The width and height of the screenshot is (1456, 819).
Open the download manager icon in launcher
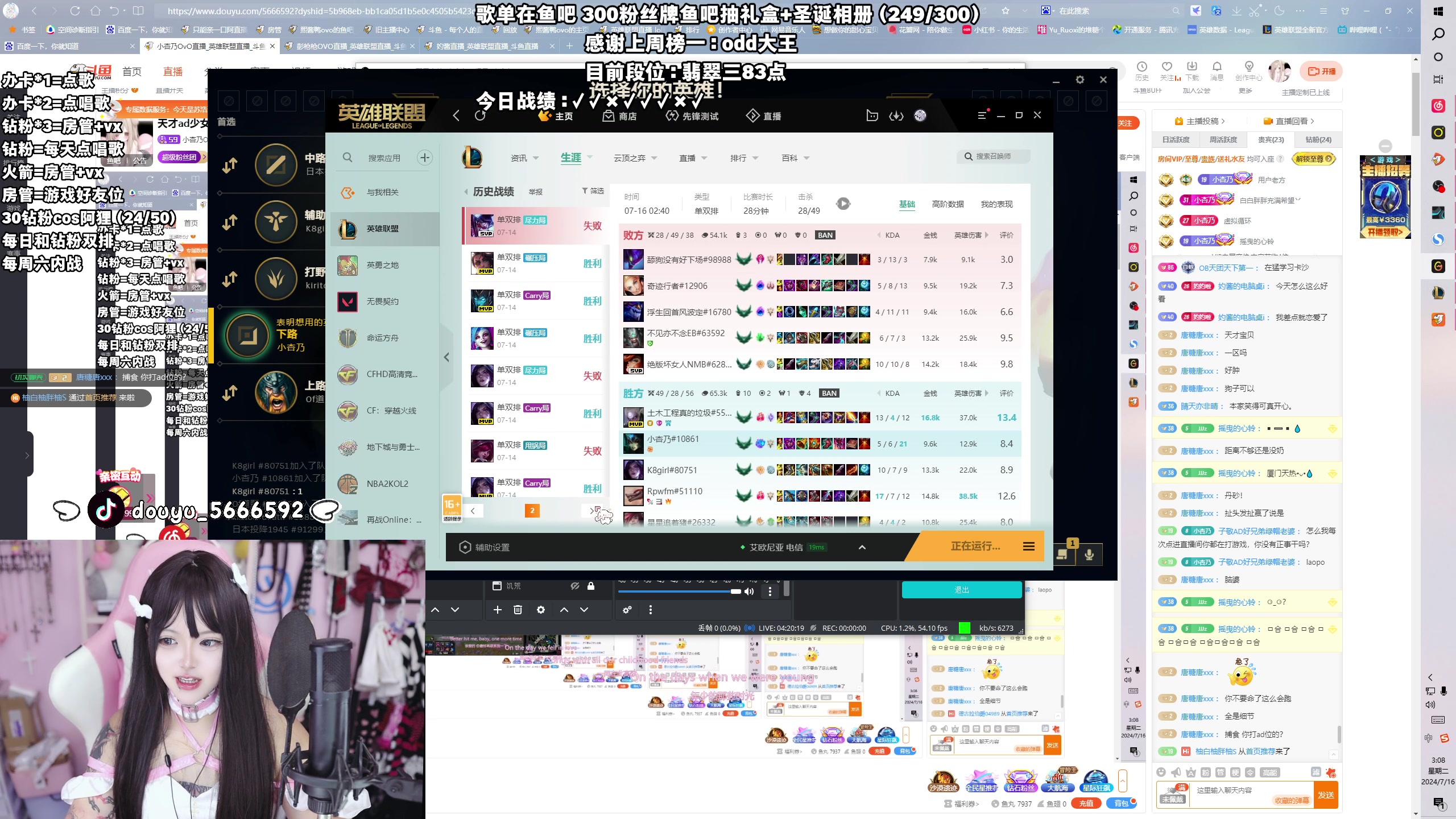[x=896, y=115]
